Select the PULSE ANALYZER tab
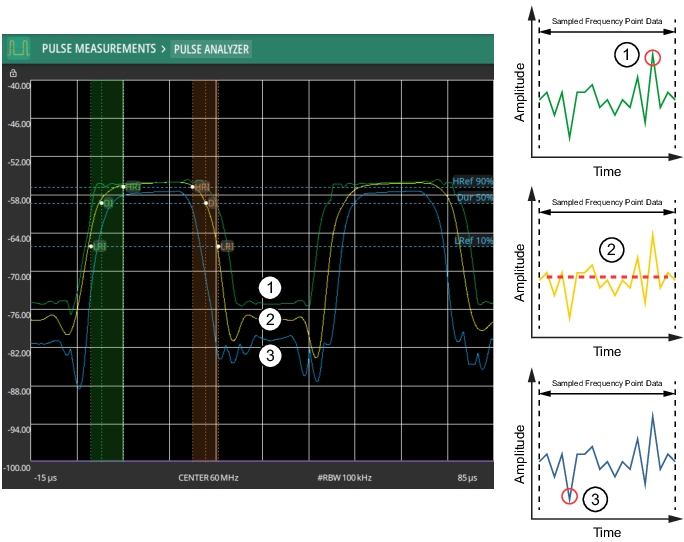This screenshot has width=684, height=542. 211,48
